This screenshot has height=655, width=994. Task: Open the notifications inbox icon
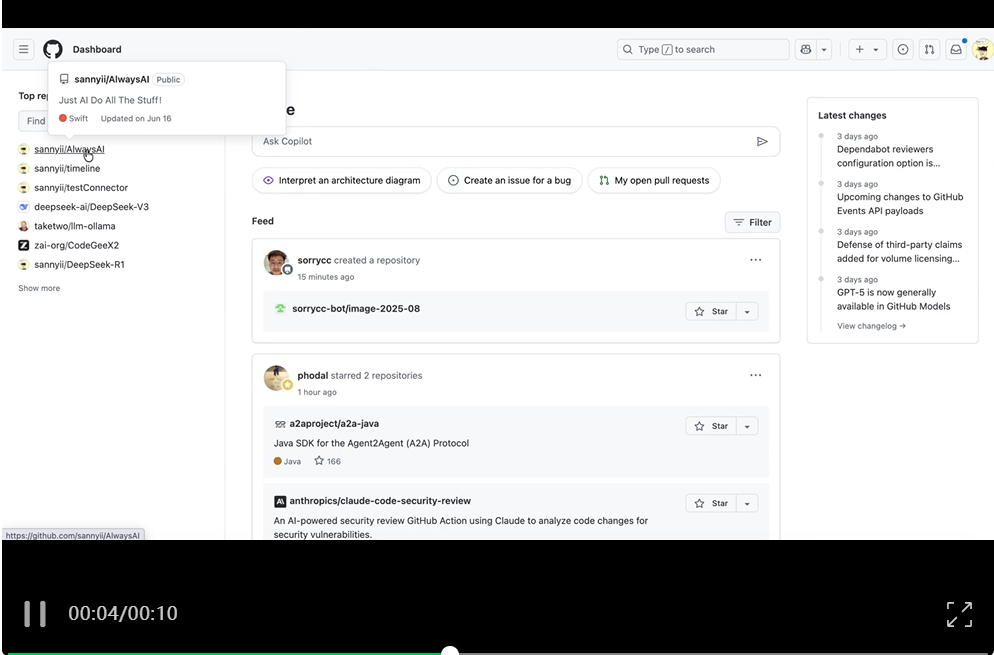[x=956, y=49]
